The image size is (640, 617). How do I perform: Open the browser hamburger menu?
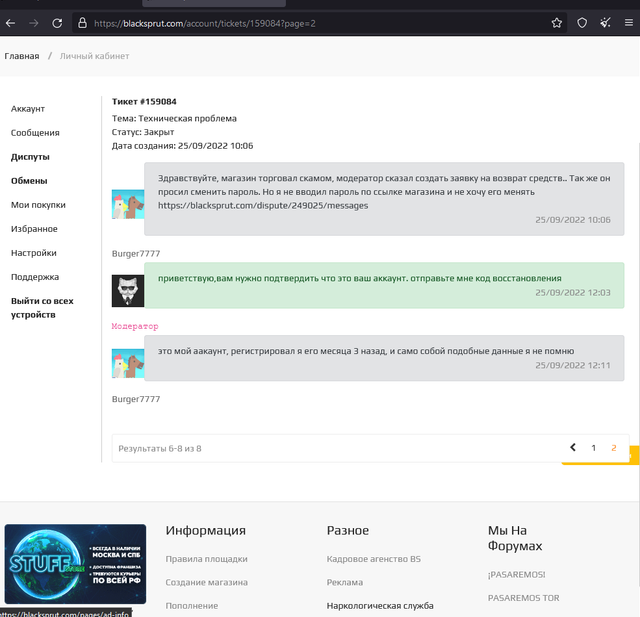[x=629, y=23]
